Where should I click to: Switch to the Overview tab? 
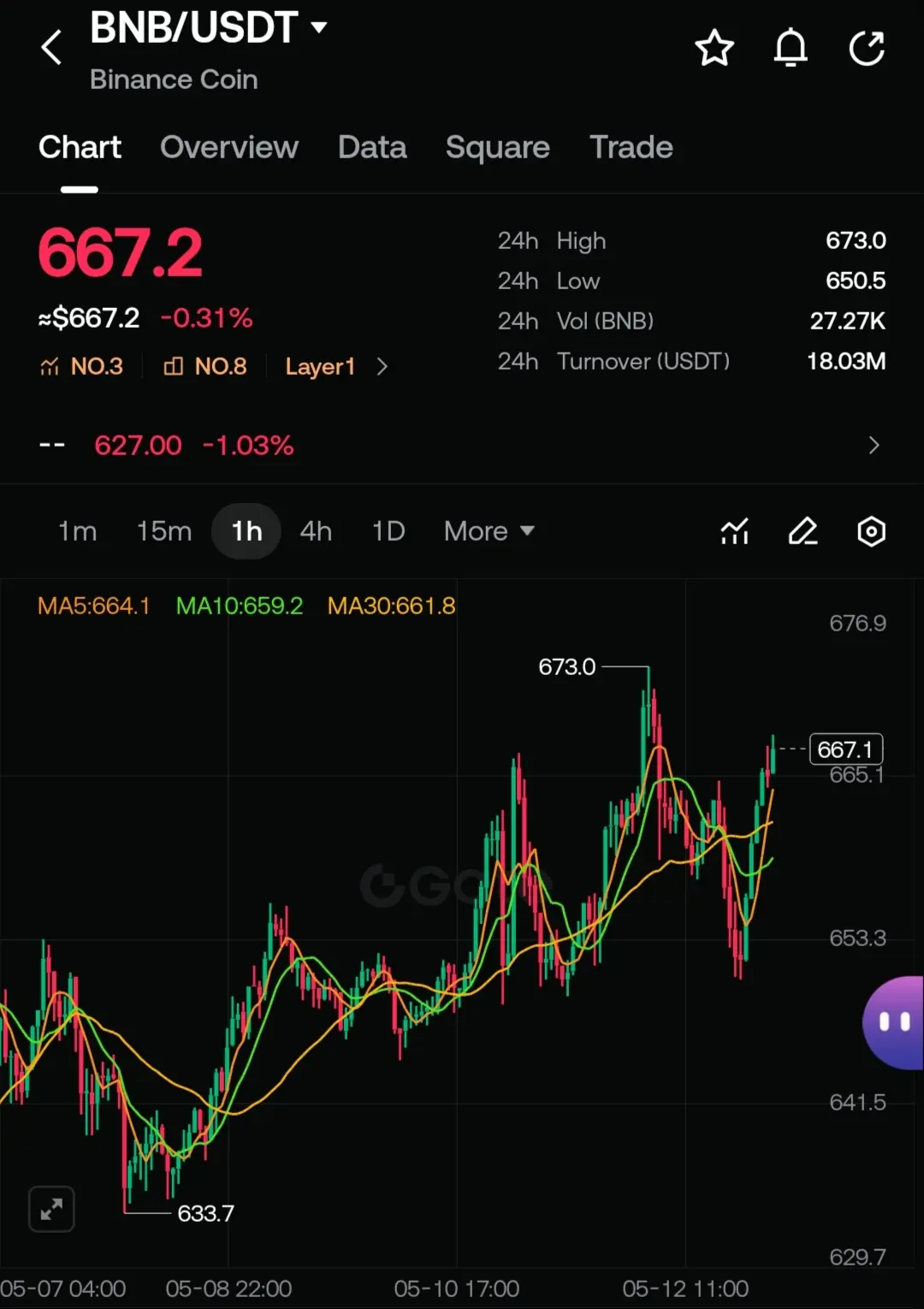(x=229, y=147)
